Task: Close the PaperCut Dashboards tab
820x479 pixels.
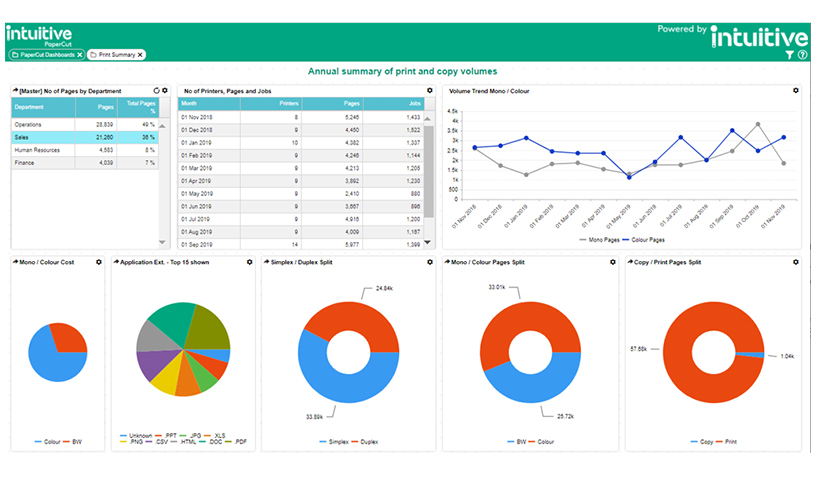Action: pos(79,55)
